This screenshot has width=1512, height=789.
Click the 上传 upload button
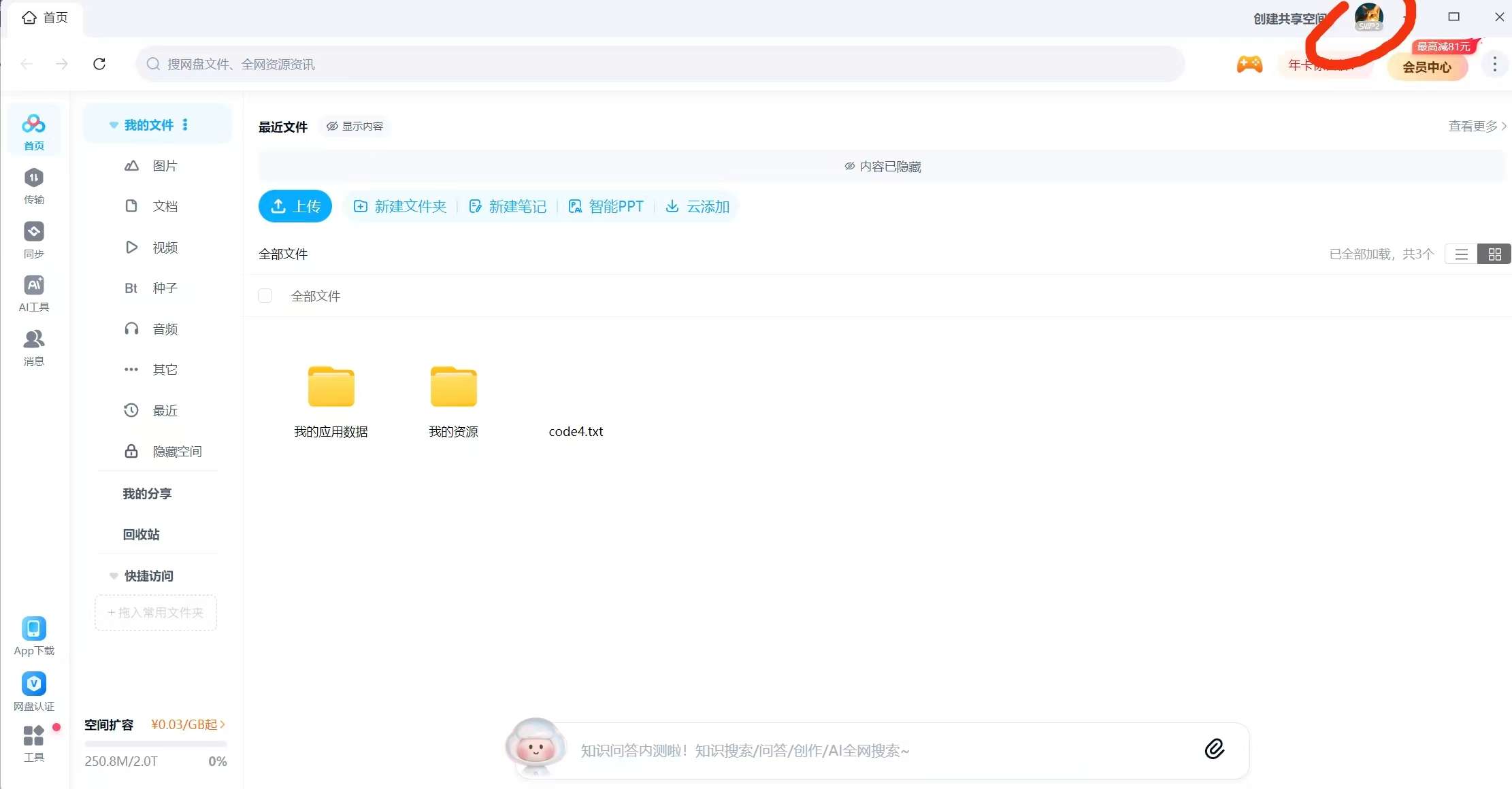coord(295,206)
